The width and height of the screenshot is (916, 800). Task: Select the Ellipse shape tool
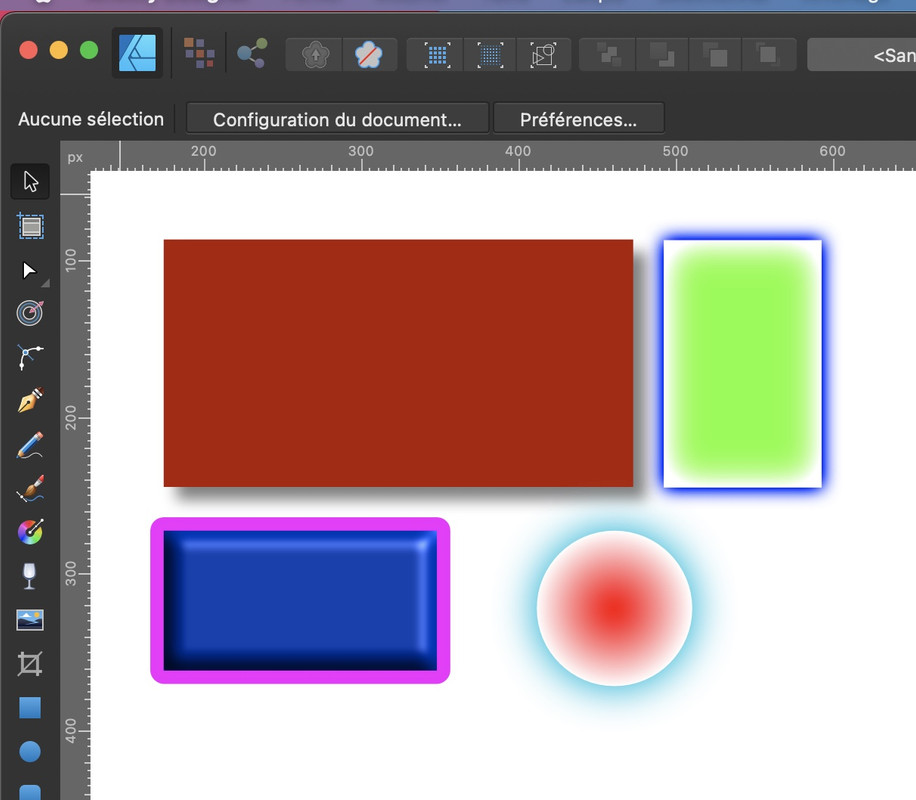click(30, 751)
